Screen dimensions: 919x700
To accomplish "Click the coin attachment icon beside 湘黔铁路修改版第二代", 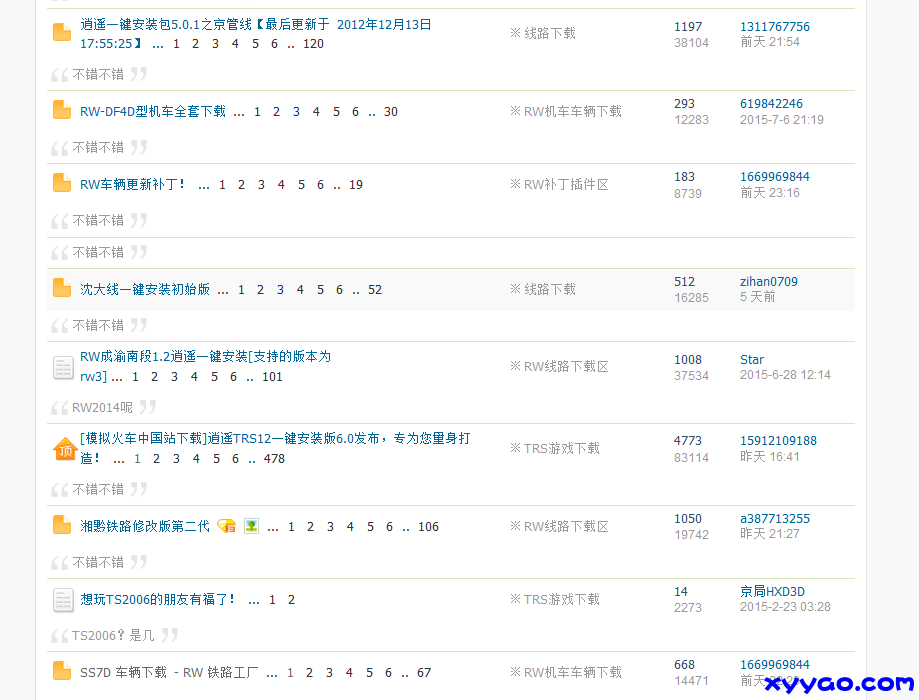I will pos(227,525).
